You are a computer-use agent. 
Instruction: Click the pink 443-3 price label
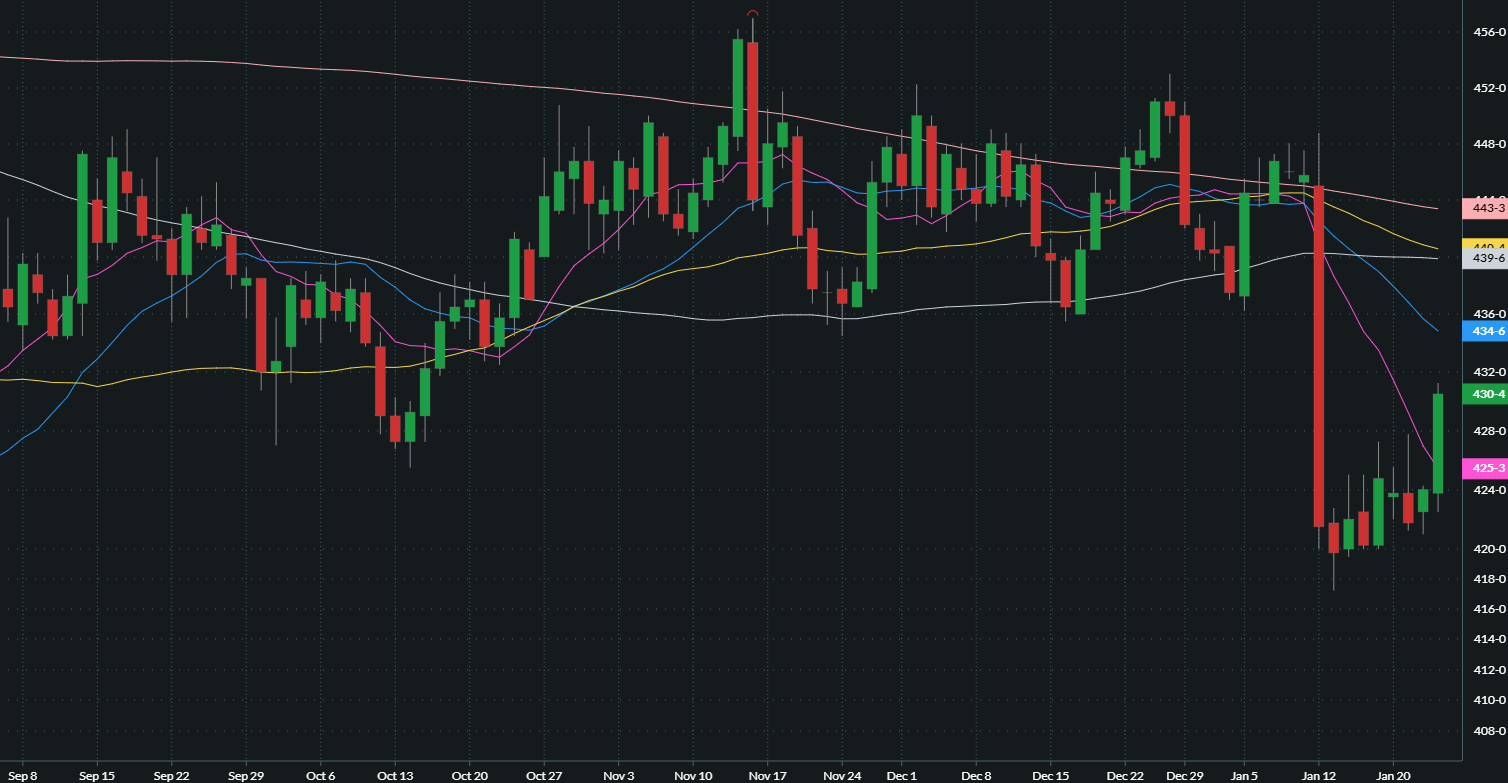[1484, 208]
